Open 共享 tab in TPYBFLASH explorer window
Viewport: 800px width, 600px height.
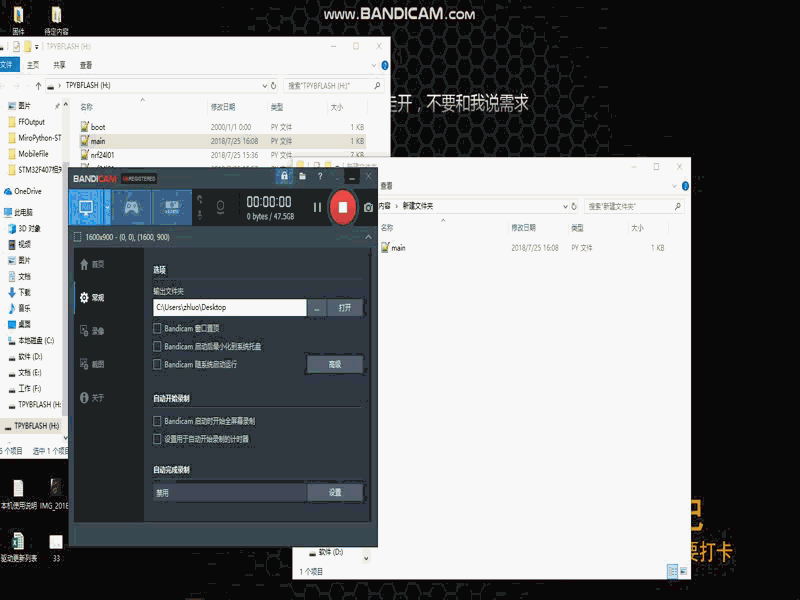pyautogui.click(x=59, y=65)
